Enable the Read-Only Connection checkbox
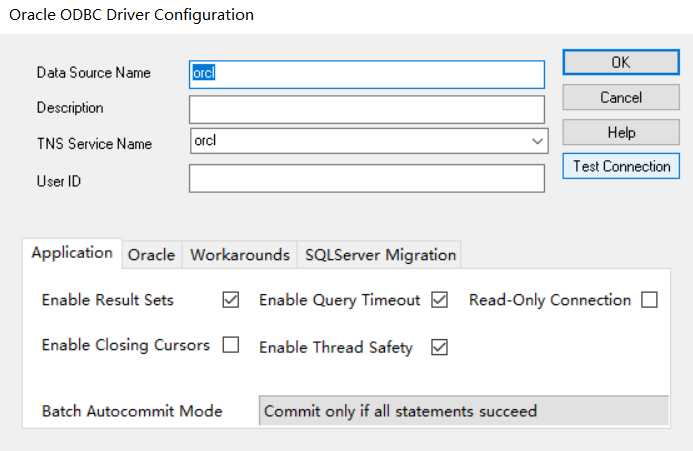 (x=649, y=299)
